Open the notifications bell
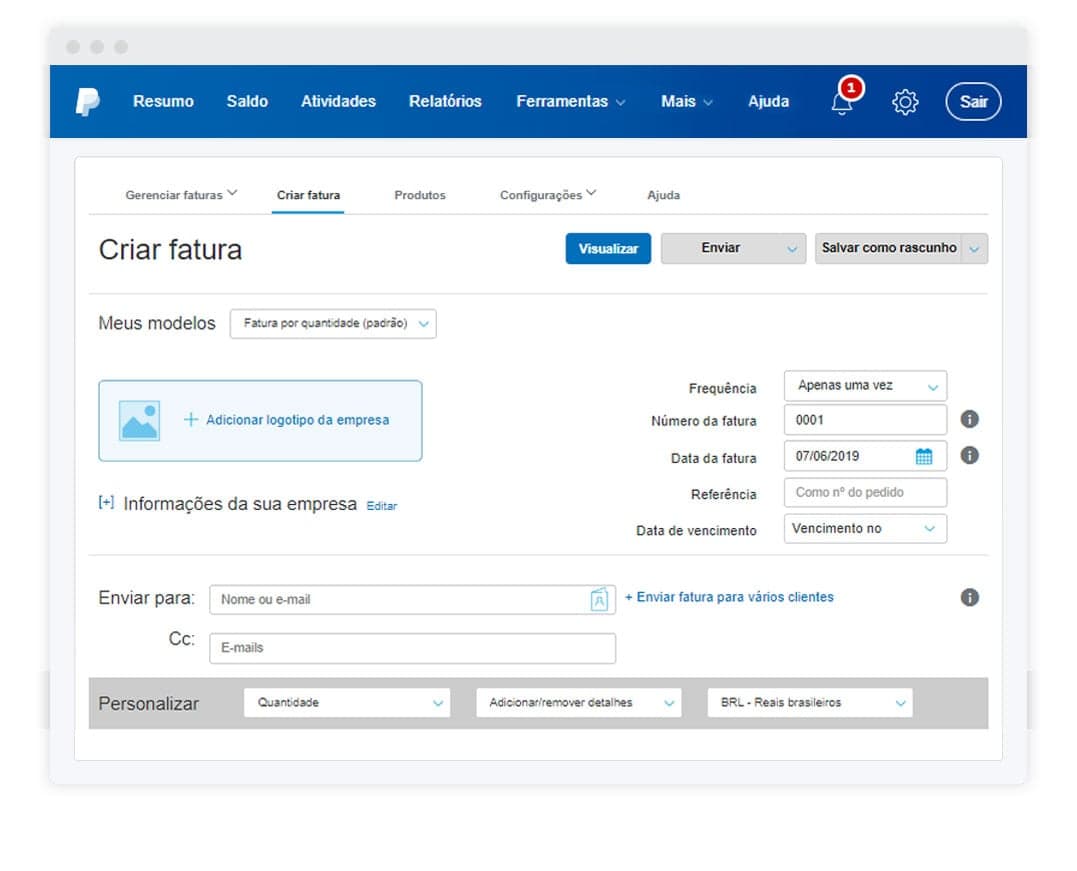The height and width of the screenshot is (871, 1077). [x=842, y=102]
